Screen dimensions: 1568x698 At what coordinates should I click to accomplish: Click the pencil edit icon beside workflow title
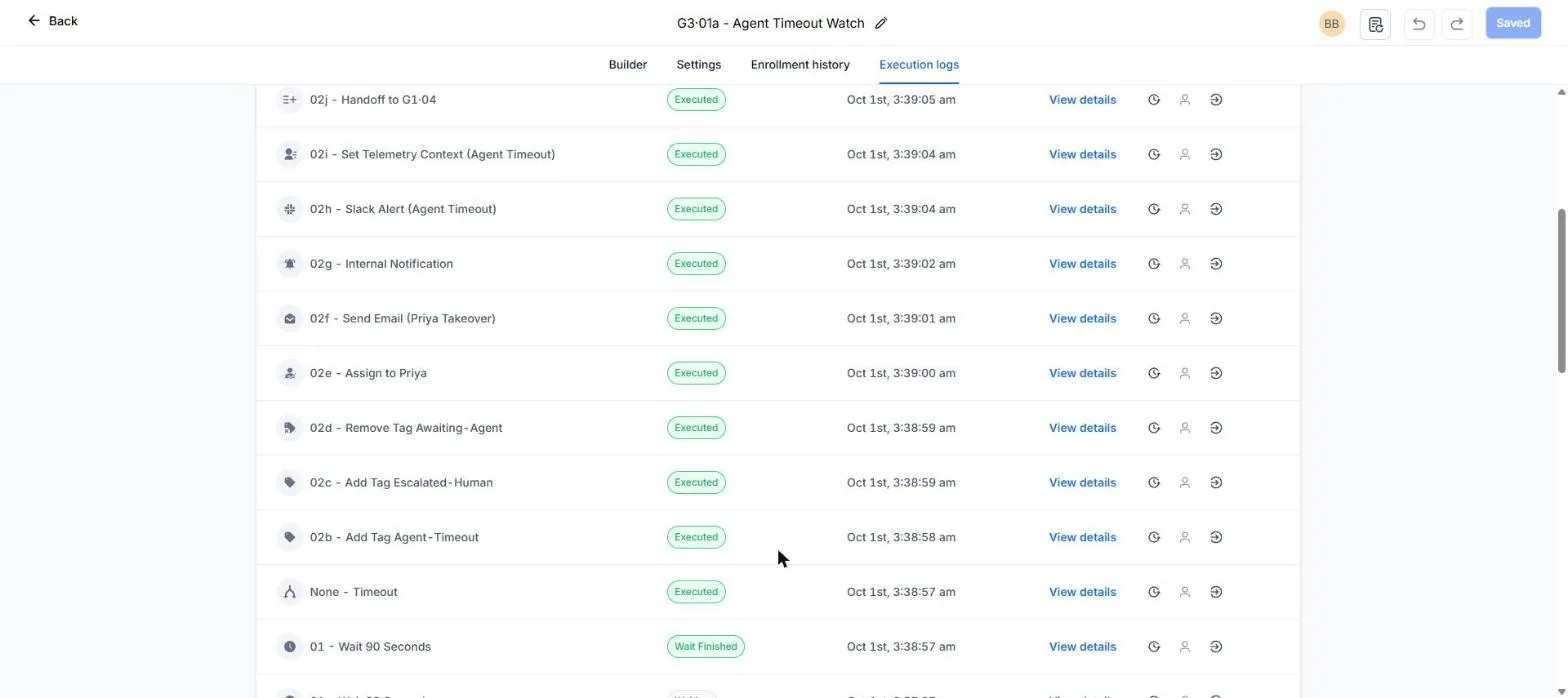[x=881, y=23]
